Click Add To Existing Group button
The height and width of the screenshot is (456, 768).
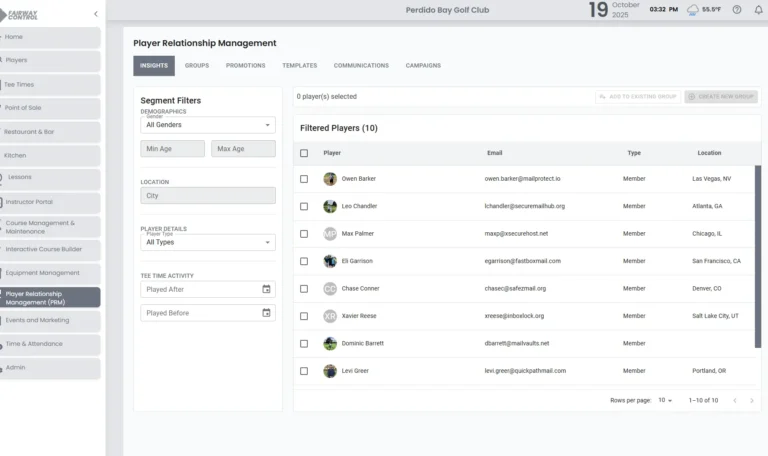click(x=637, y=97)
